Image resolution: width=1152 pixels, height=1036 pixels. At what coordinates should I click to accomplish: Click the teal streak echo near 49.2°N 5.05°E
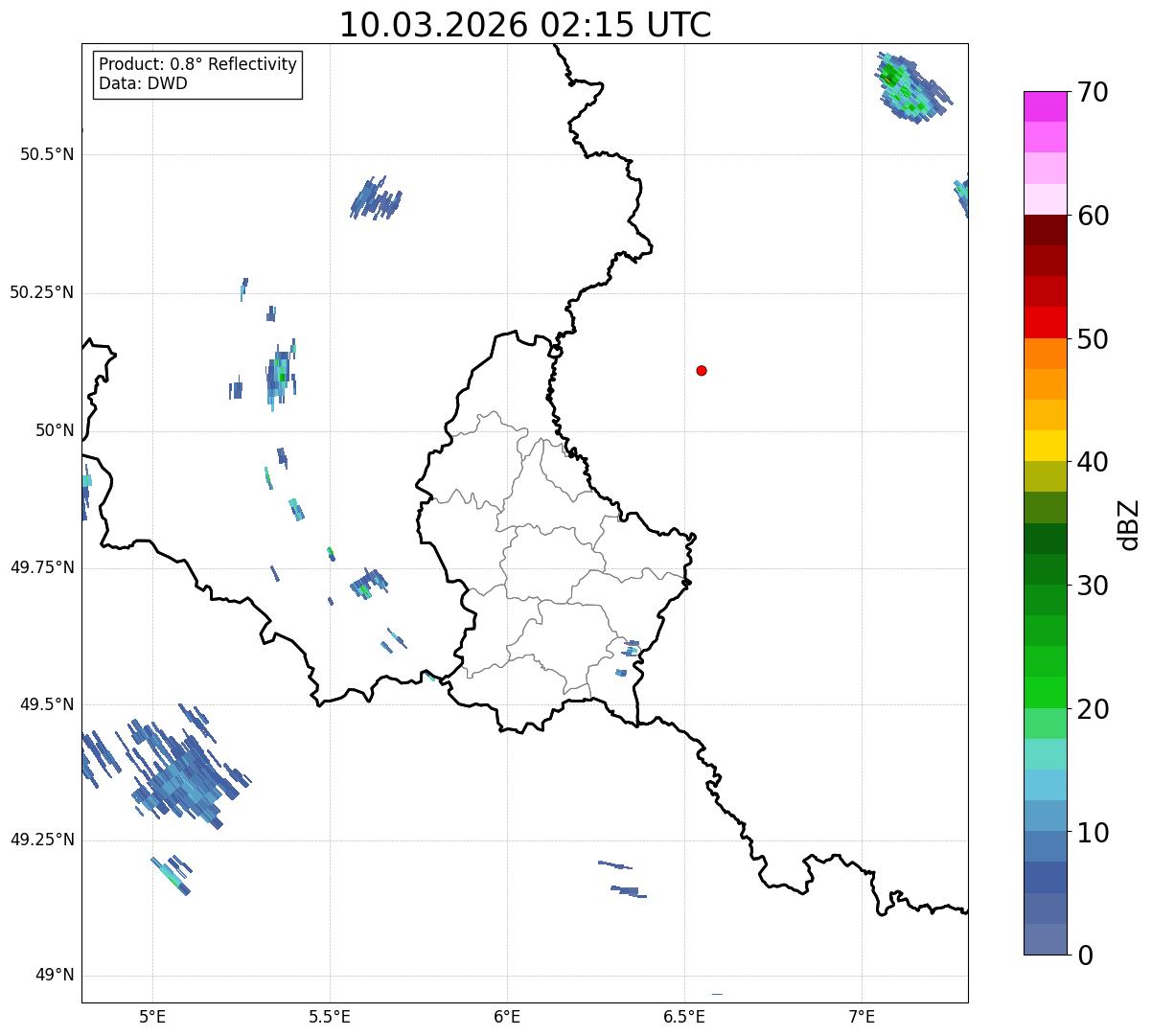pyautogui.click(x=171, y=875)
